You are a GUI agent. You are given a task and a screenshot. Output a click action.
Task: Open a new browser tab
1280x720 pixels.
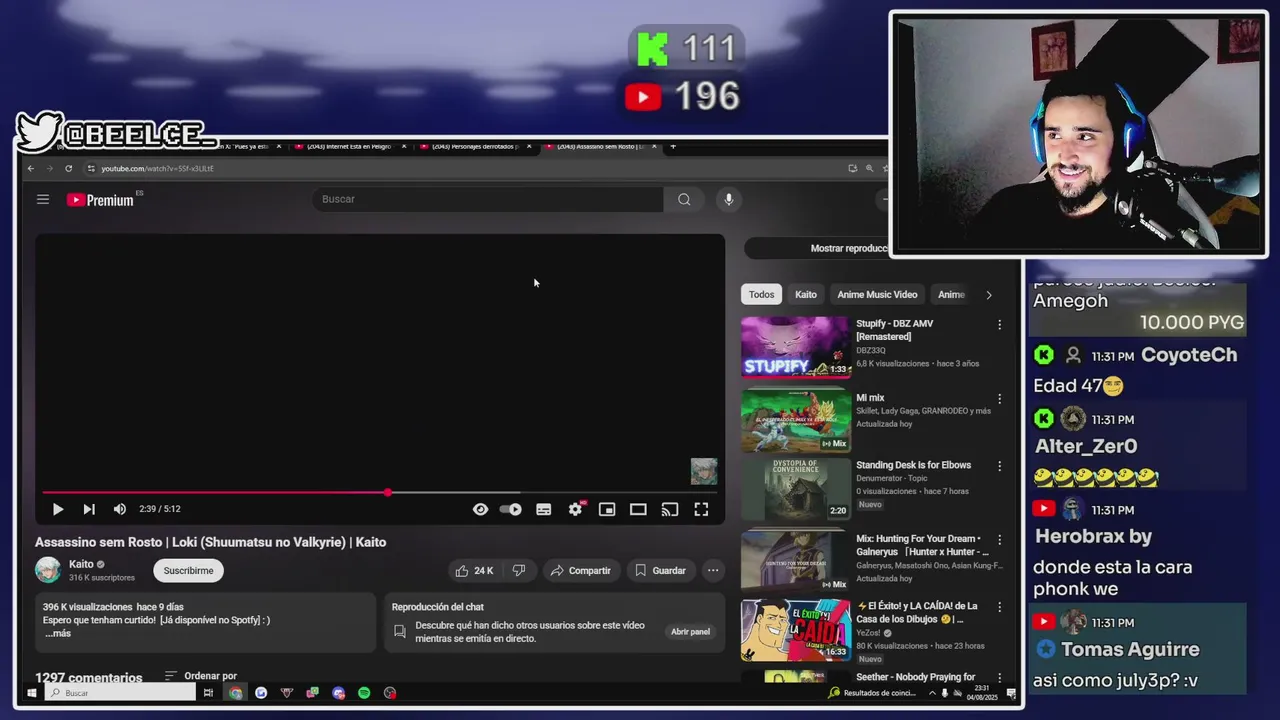[673, 146]
